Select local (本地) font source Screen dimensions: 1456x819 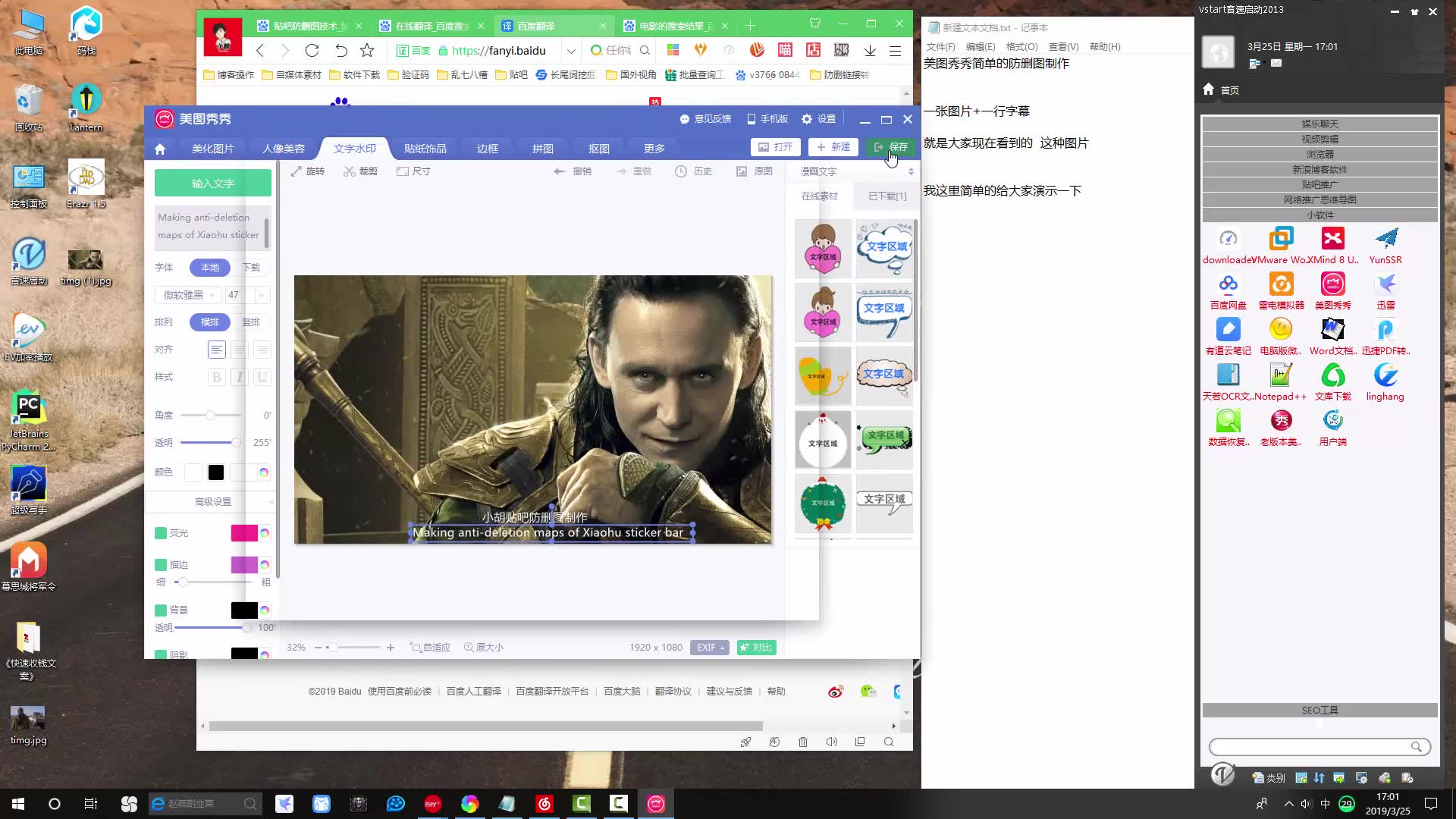pos(210,268)
